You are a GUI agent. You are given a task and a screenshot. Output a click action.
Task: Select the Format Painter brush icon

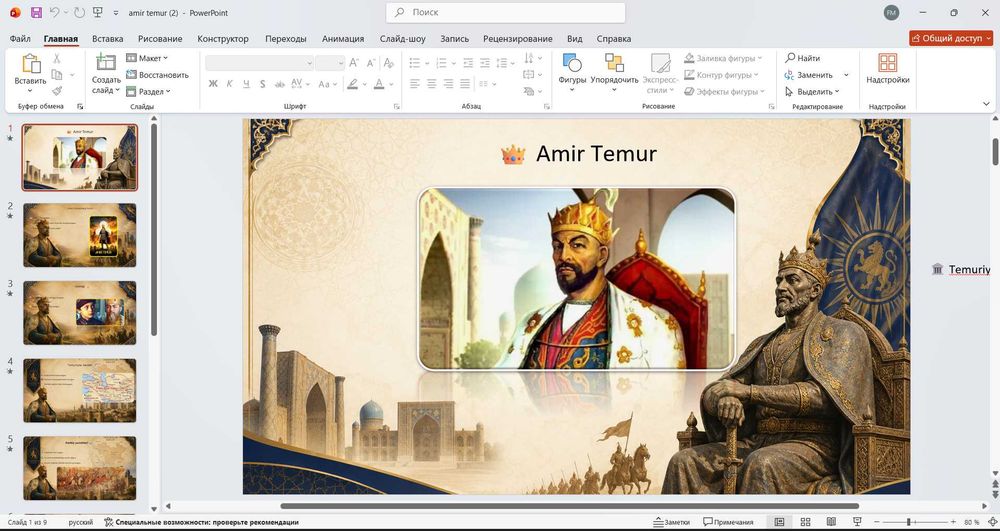tap(57, 91)
